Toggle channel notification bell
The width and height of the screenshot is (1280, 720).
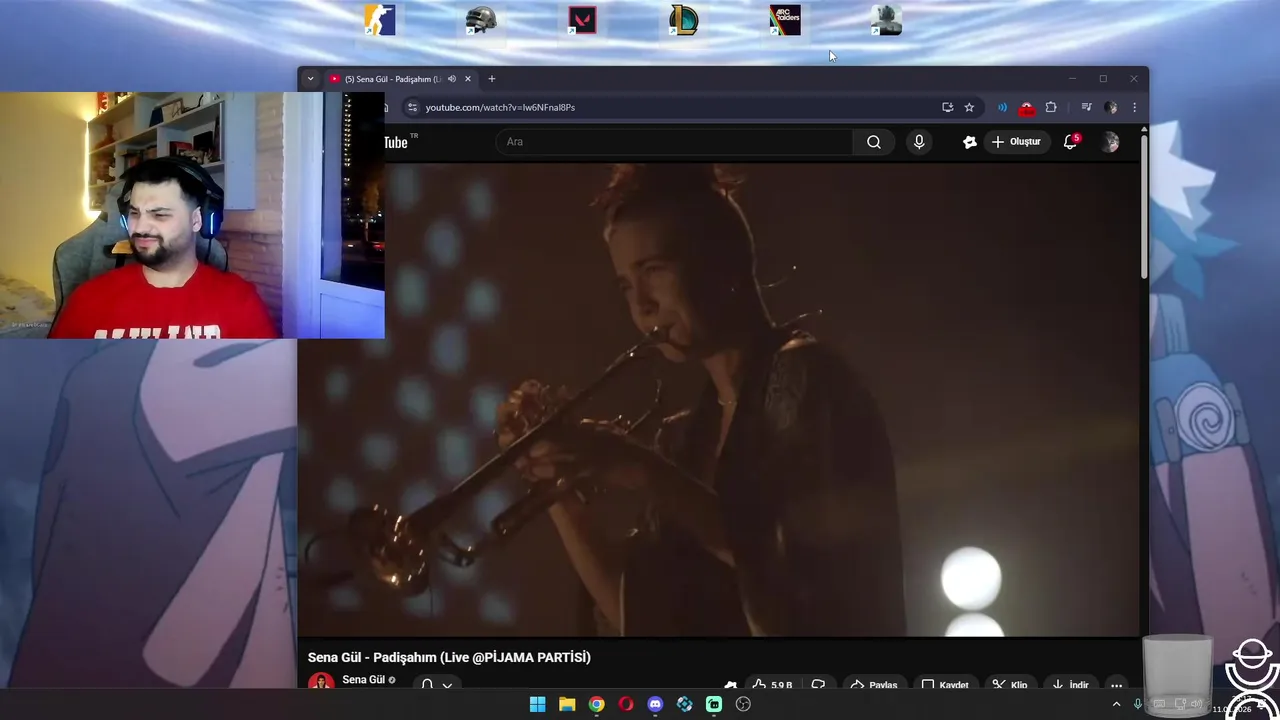pyautogui.click(x=427, y=684)
